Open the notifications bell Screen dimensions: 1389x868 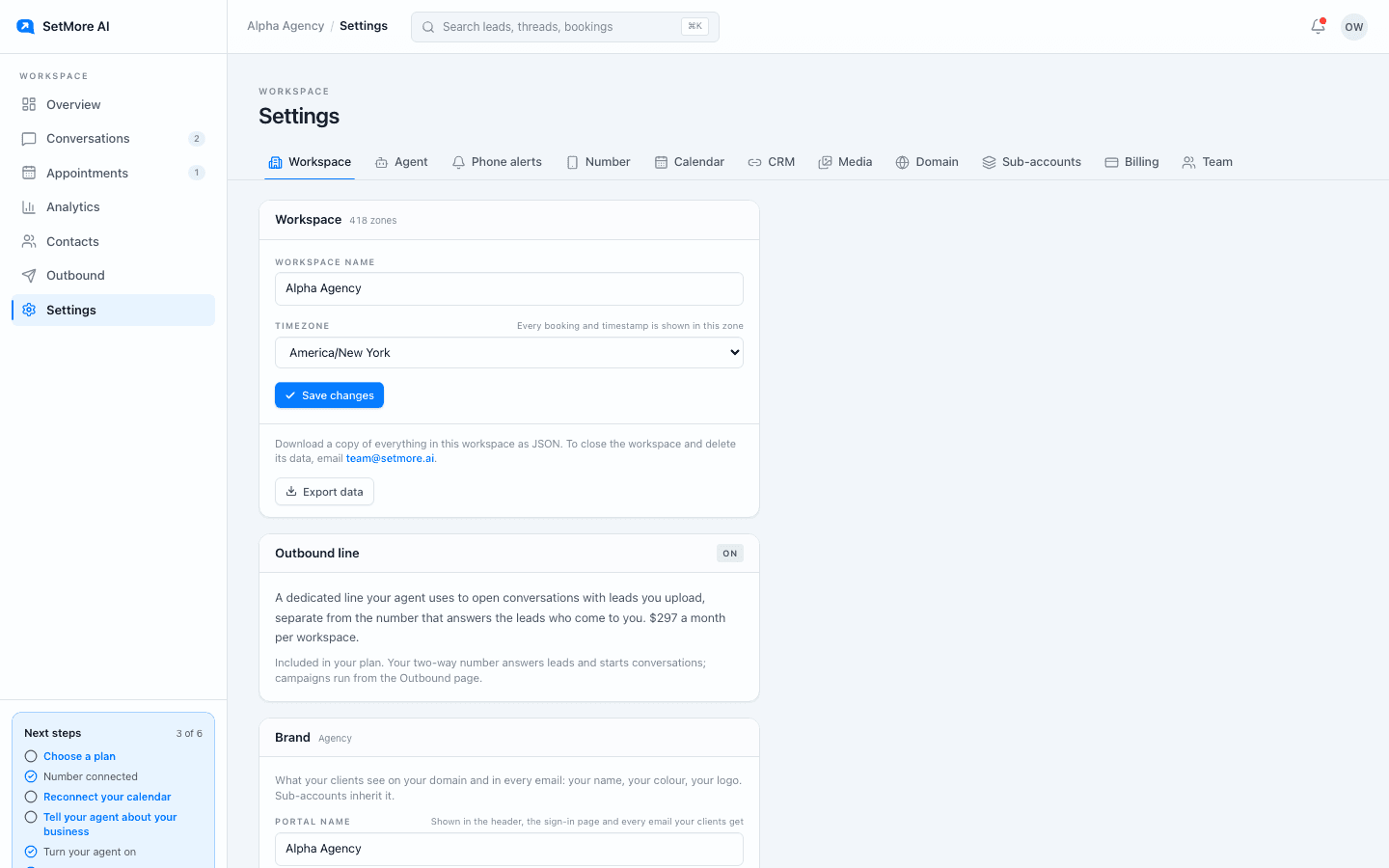point(1318,27)
